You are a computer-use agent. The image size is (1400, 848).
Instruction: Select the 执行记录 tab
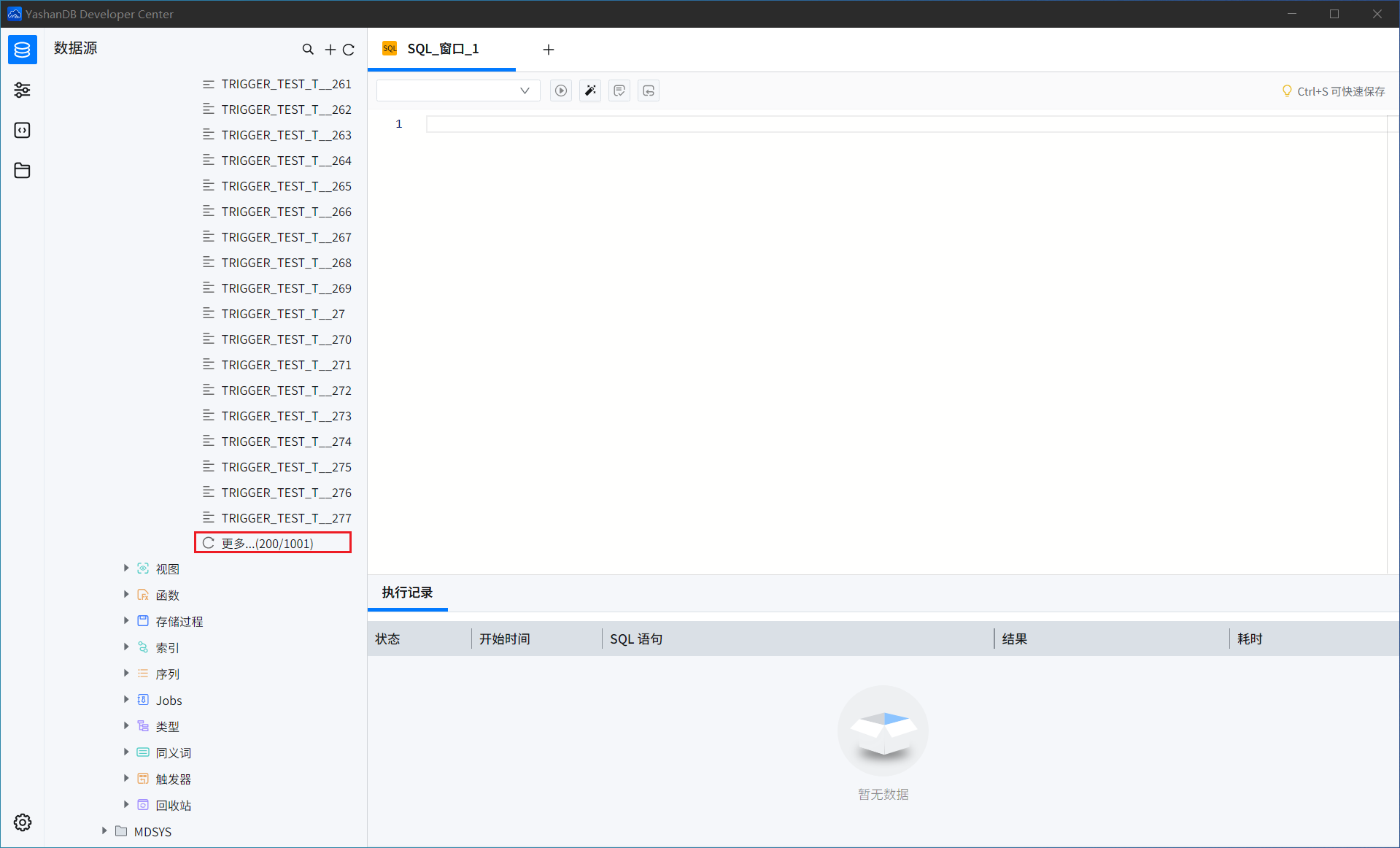pyautogui.click(x=407, y=593)
